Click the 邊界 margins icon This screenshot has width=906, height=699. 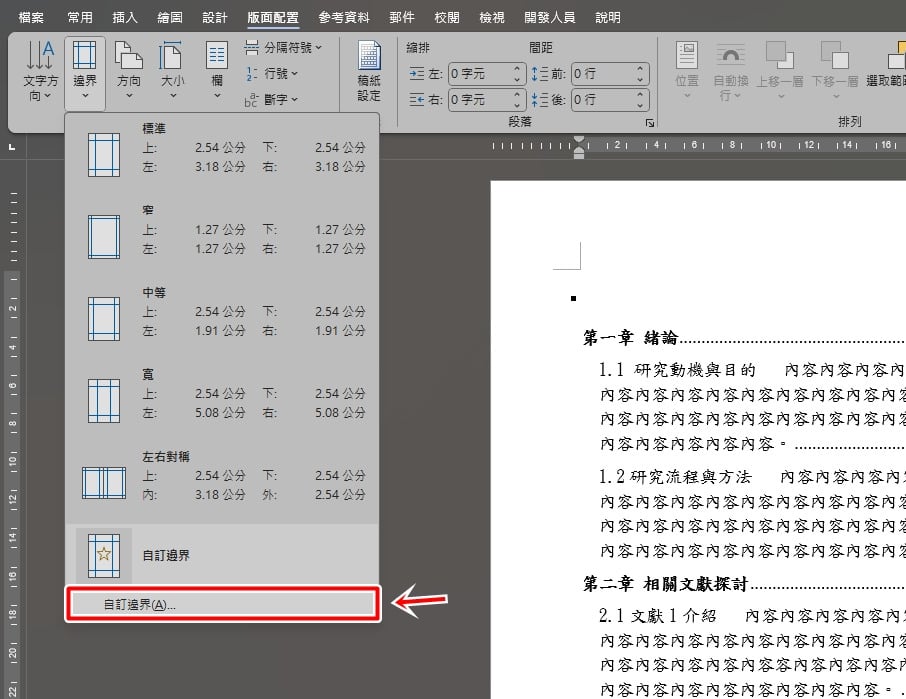(84, 70)
